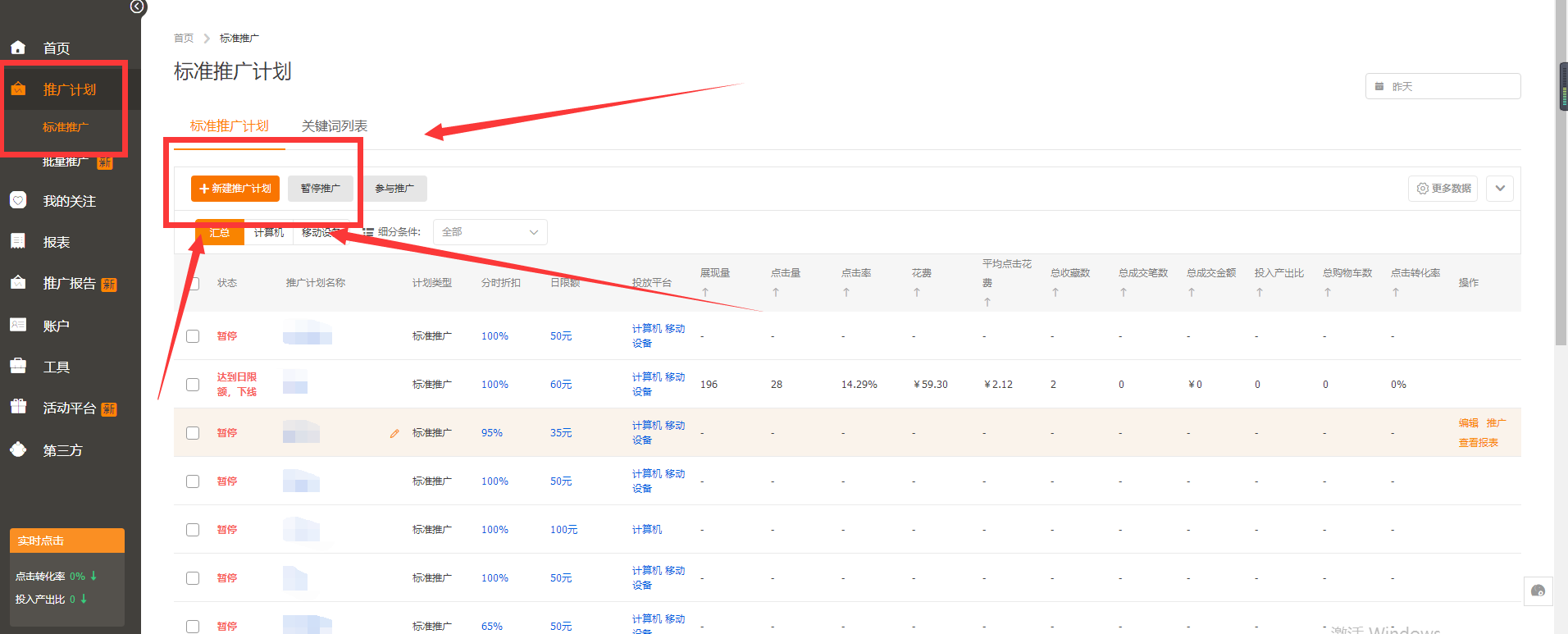Screen dimensions: 1568x634
Task: Click the 查看报表 link in highlighted row
Action: (1478, 443)
